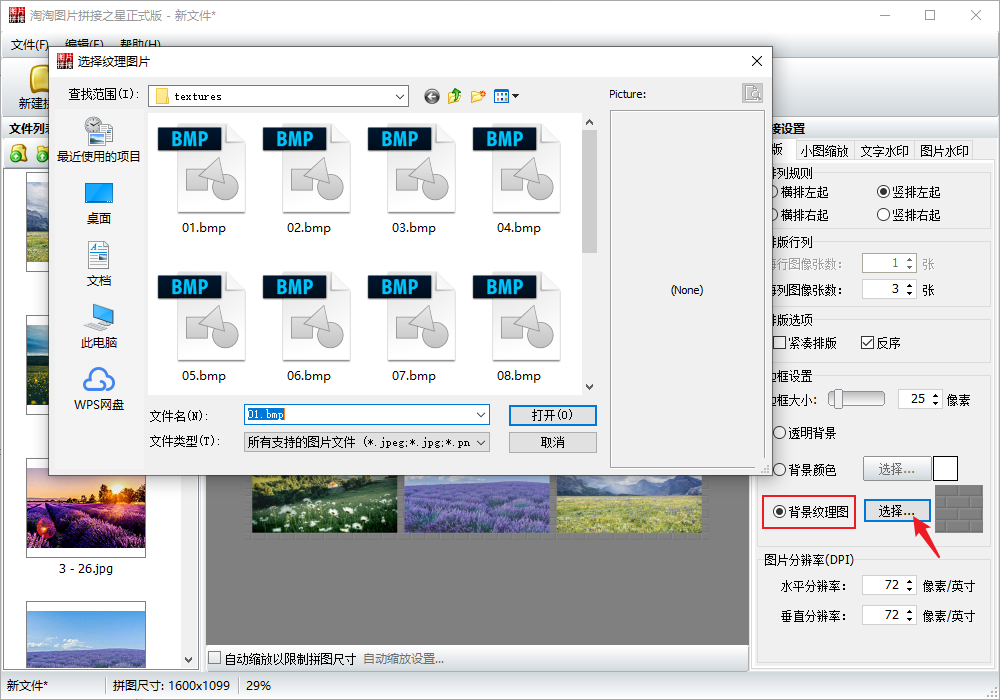Switch to the 文字水印 tab
The width and height of the screenshot is (1000, 700).
point(884,151)
